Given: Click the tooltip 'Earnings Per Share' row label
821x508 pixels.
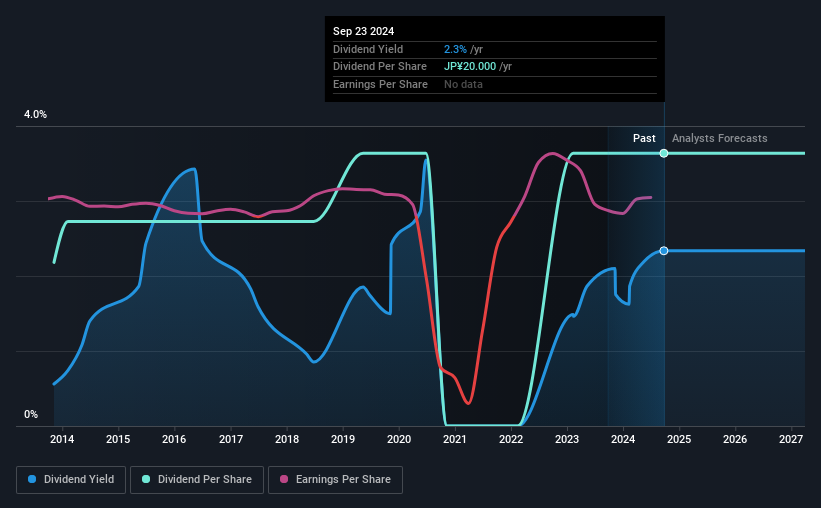Looking at the screenshot, I should (380, 84).
